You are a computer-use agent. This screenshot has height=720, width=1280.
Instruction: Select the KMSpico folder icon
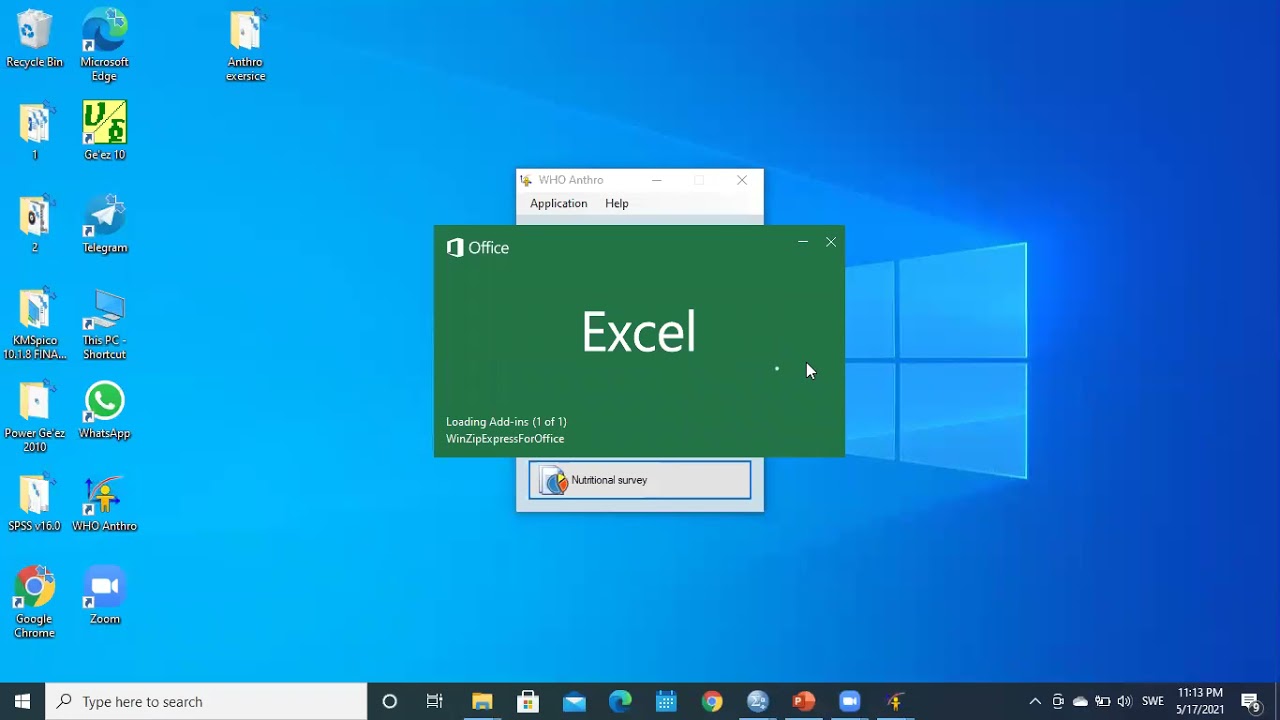[35, 324]
